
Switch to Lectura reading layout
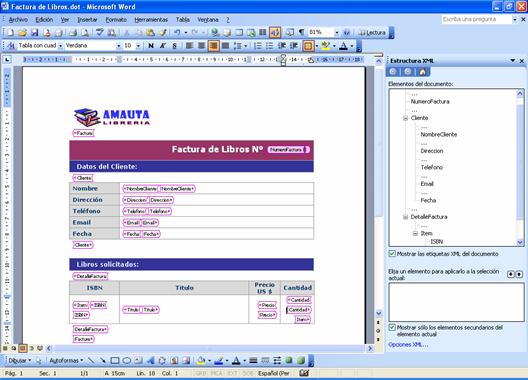pos(372,33)
